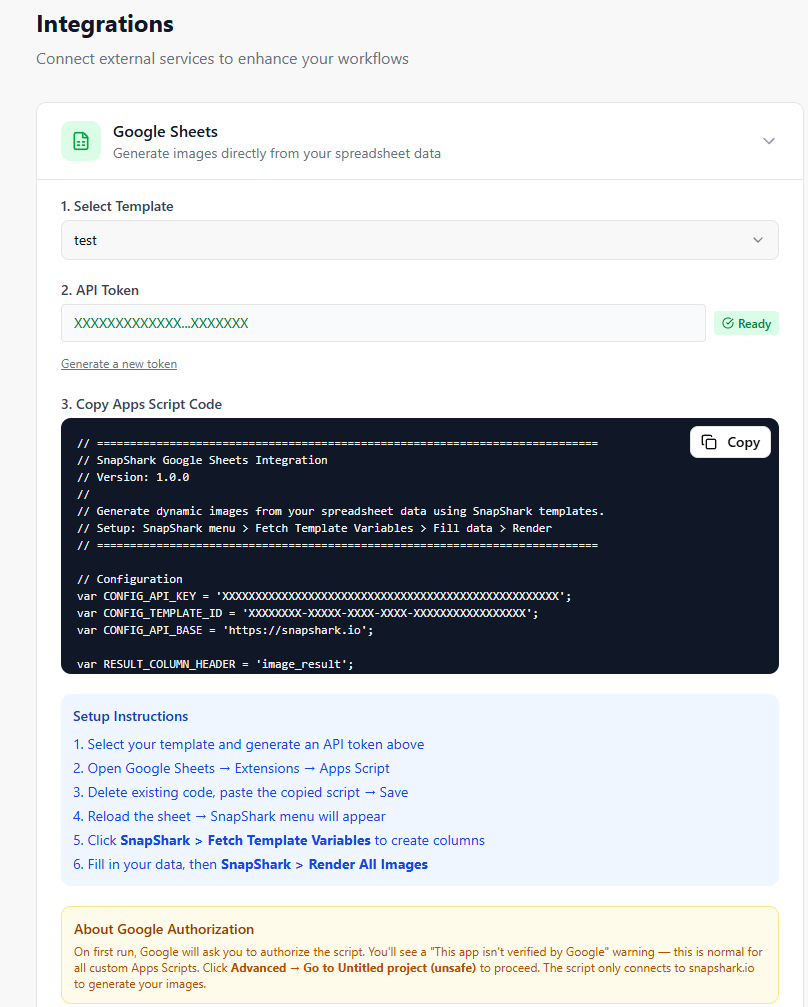Click the green checkmark beside the API token field

[729, 322]
